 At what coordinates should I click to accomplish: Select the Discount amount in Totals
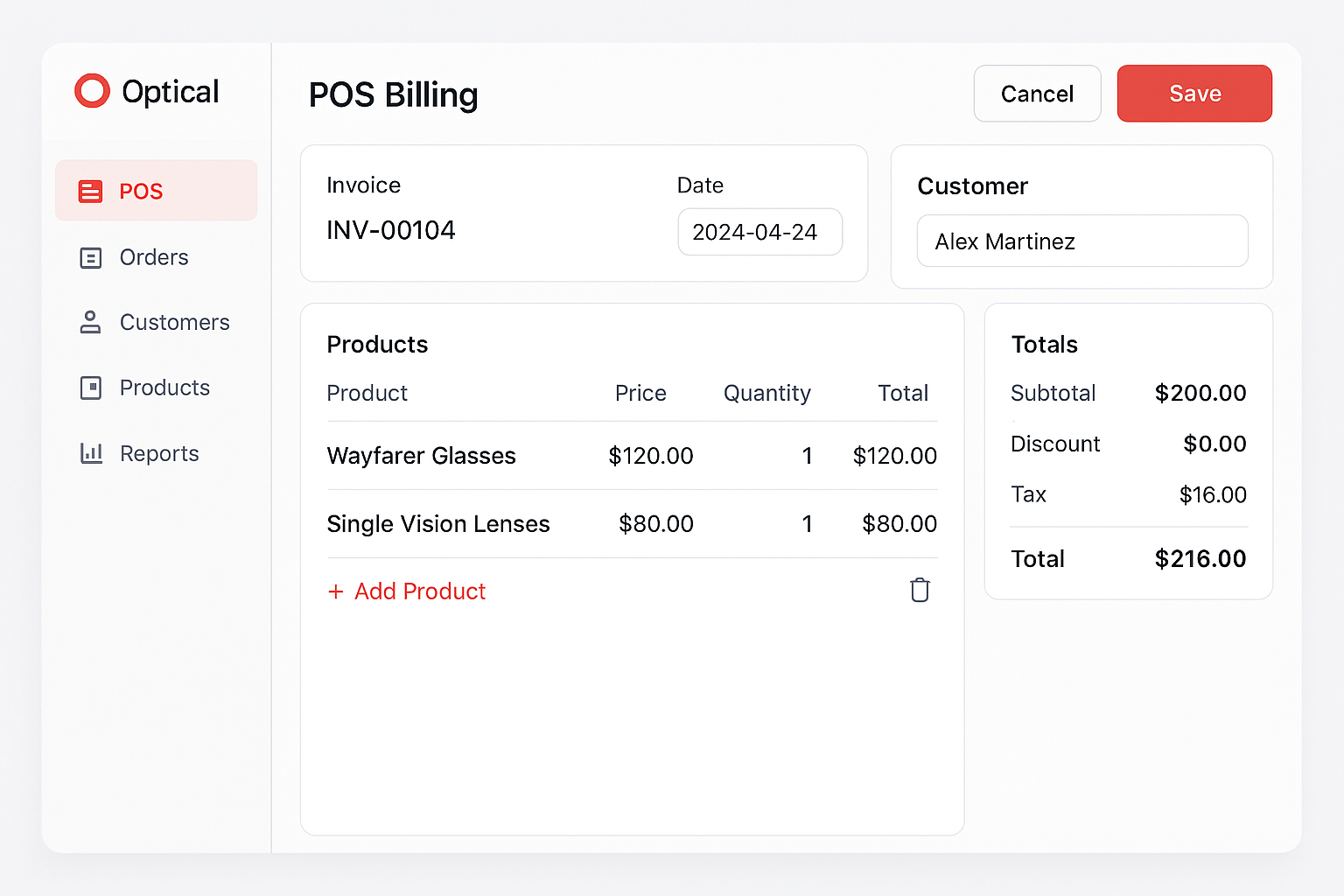point(1214,444)
